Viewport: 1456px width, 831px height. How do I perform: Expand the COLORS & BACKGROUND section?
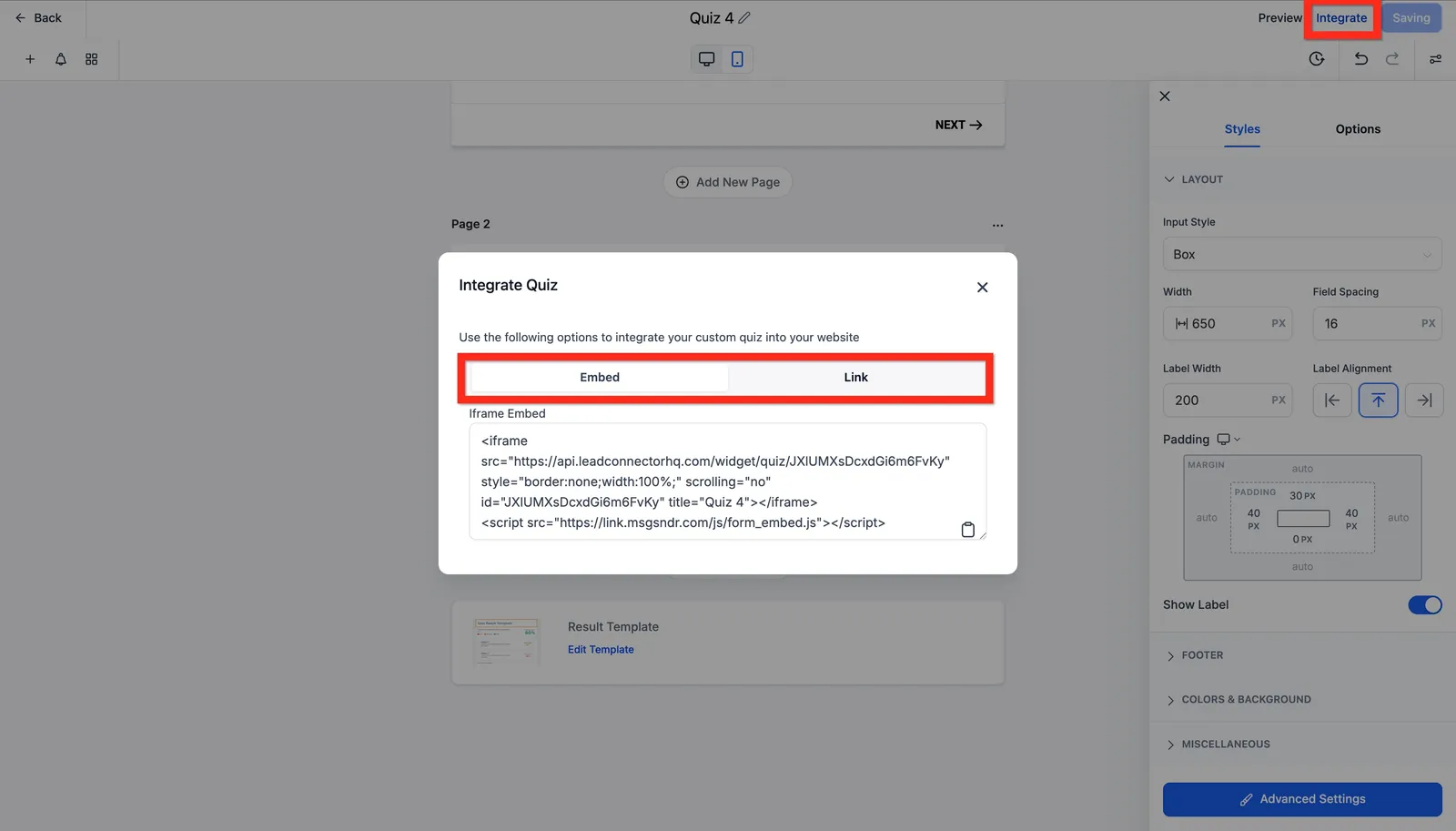pyautogui.click(x=1238, y=700)
